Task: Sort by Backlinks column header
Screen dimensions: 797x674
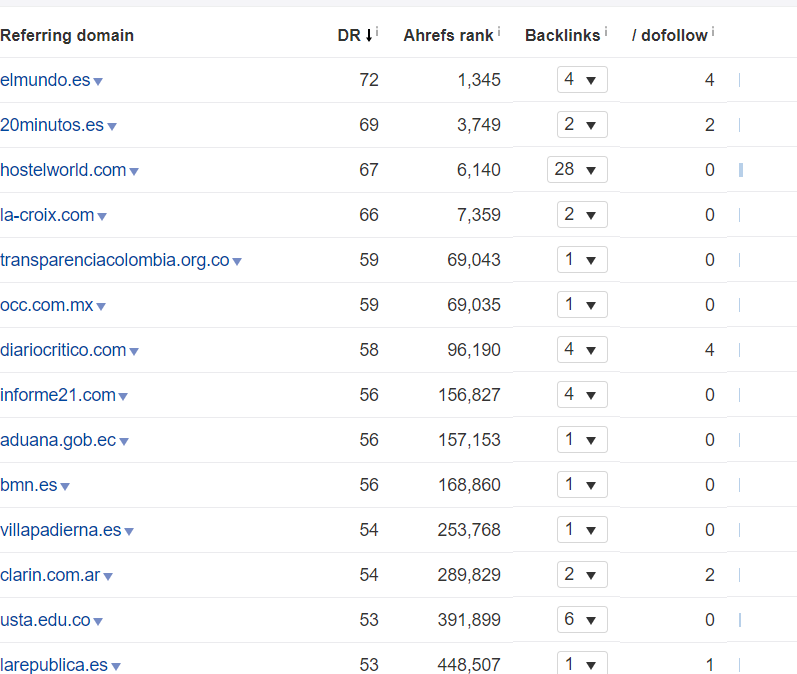Action: coord(563,35)
